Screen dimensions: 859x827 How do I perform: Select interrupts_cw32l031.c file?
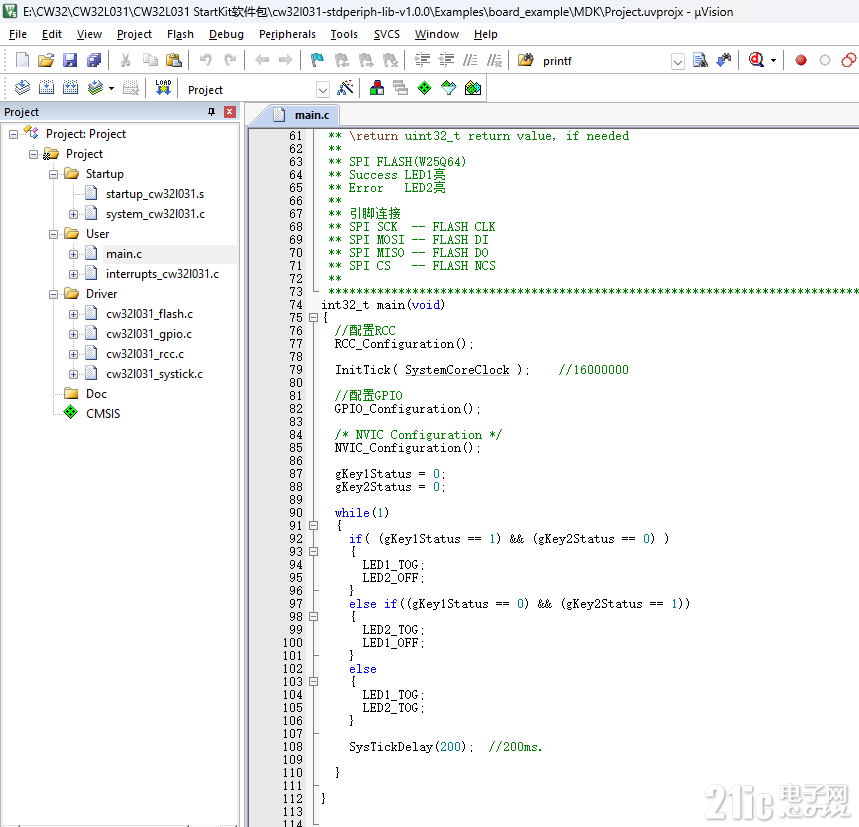162,274
